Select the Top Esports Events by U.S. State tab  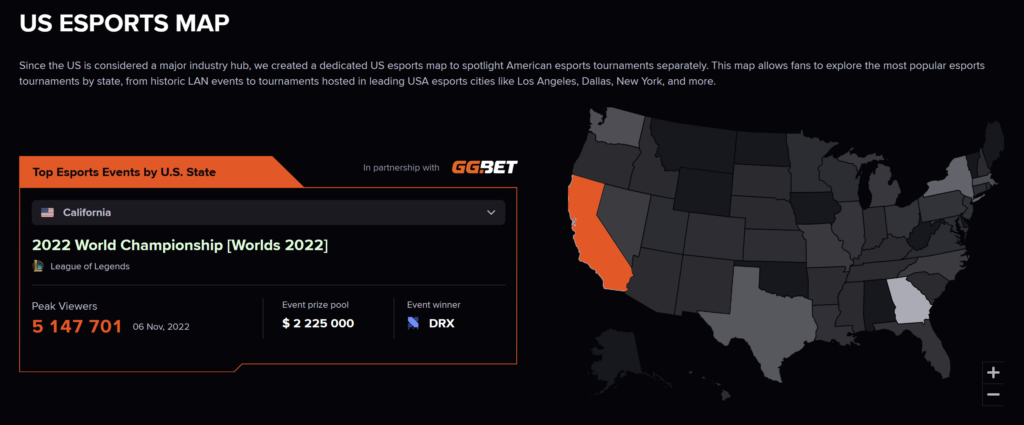click(x=125, y=172)
